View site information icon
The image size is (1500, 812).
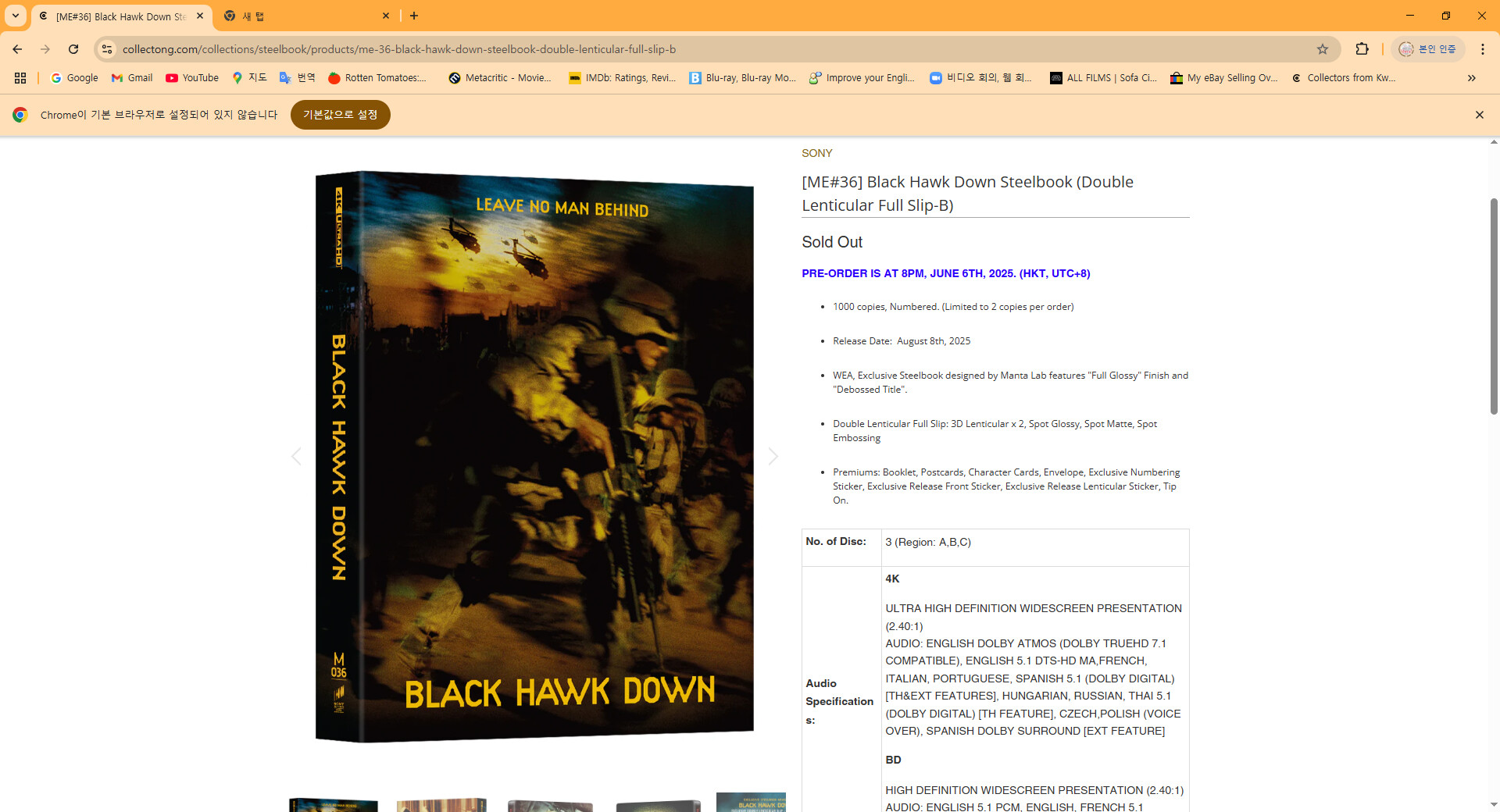click(107, 49)
